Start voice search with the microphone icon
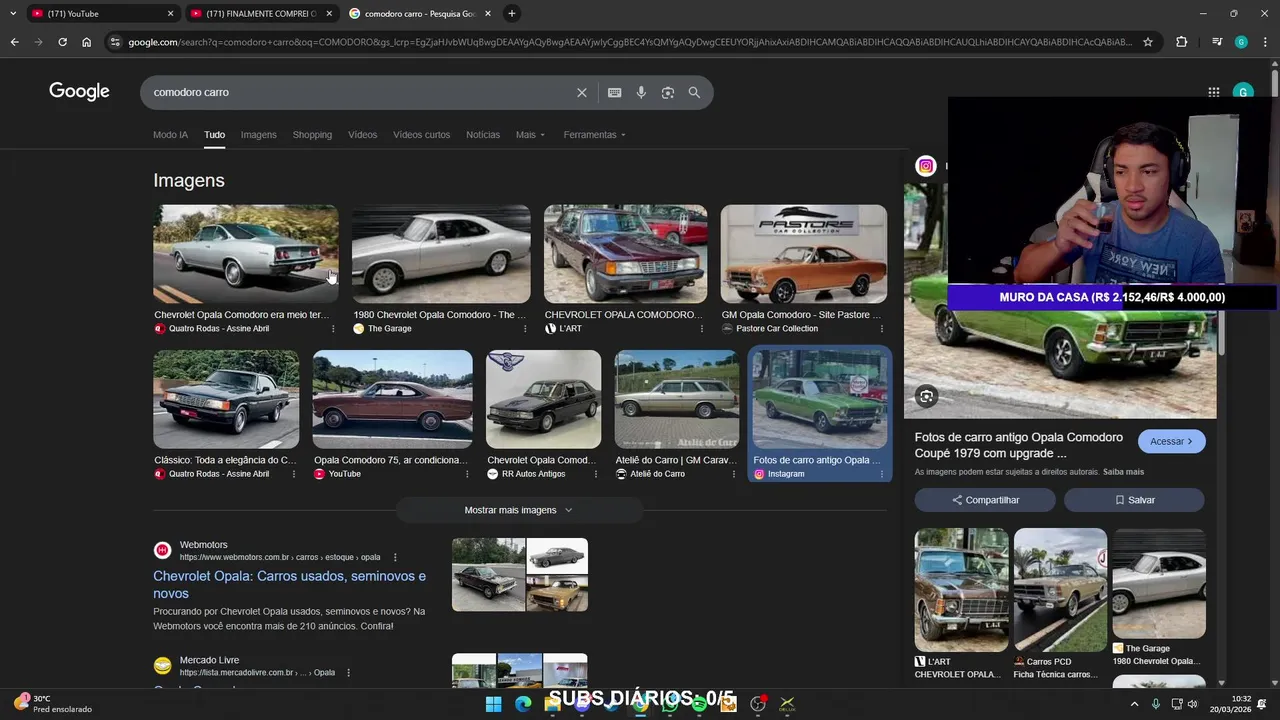1280x720 pixels. click(641, 92)
